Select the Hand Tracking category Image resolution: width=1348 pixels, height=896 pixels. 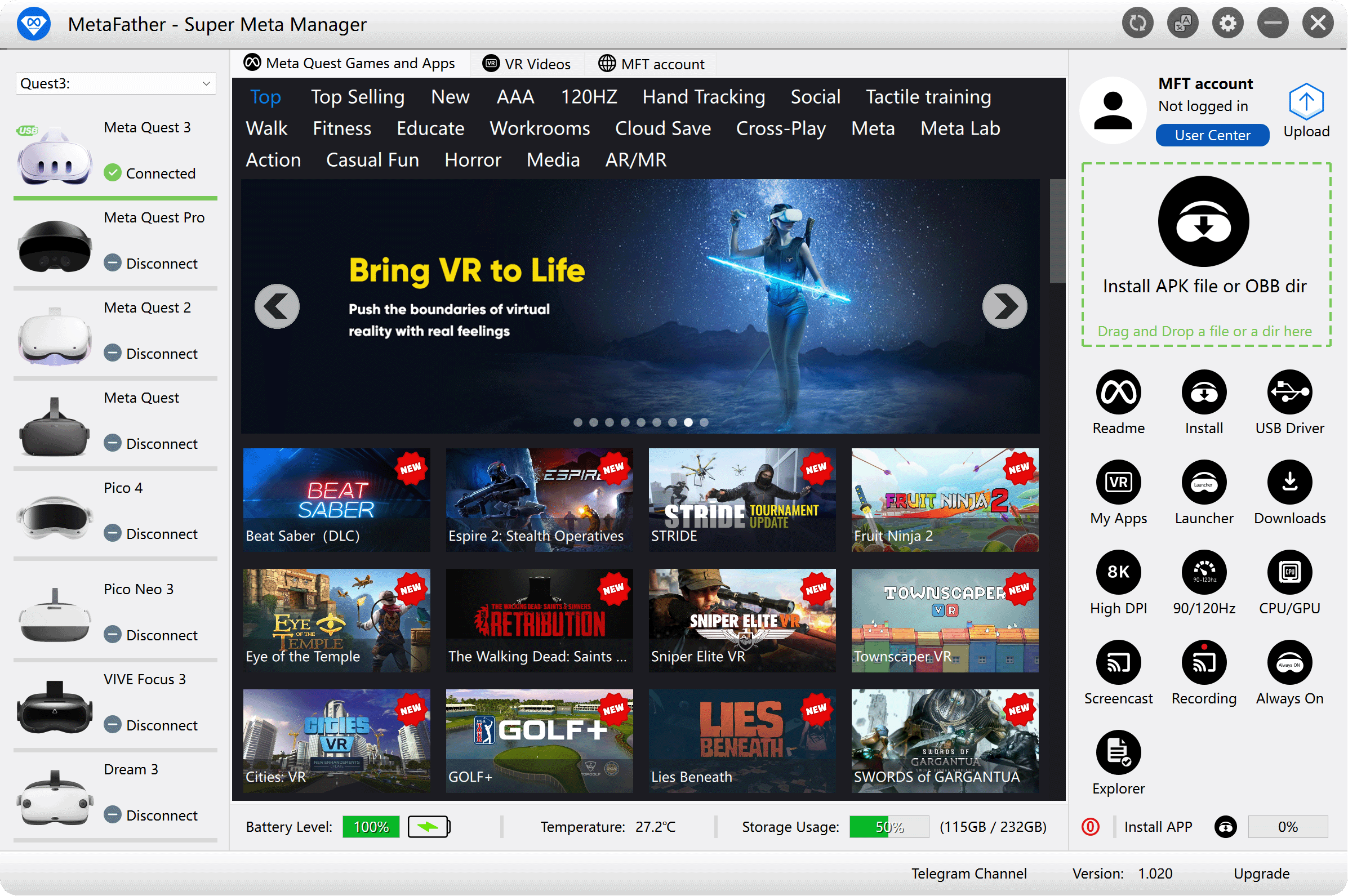[704, 97]
